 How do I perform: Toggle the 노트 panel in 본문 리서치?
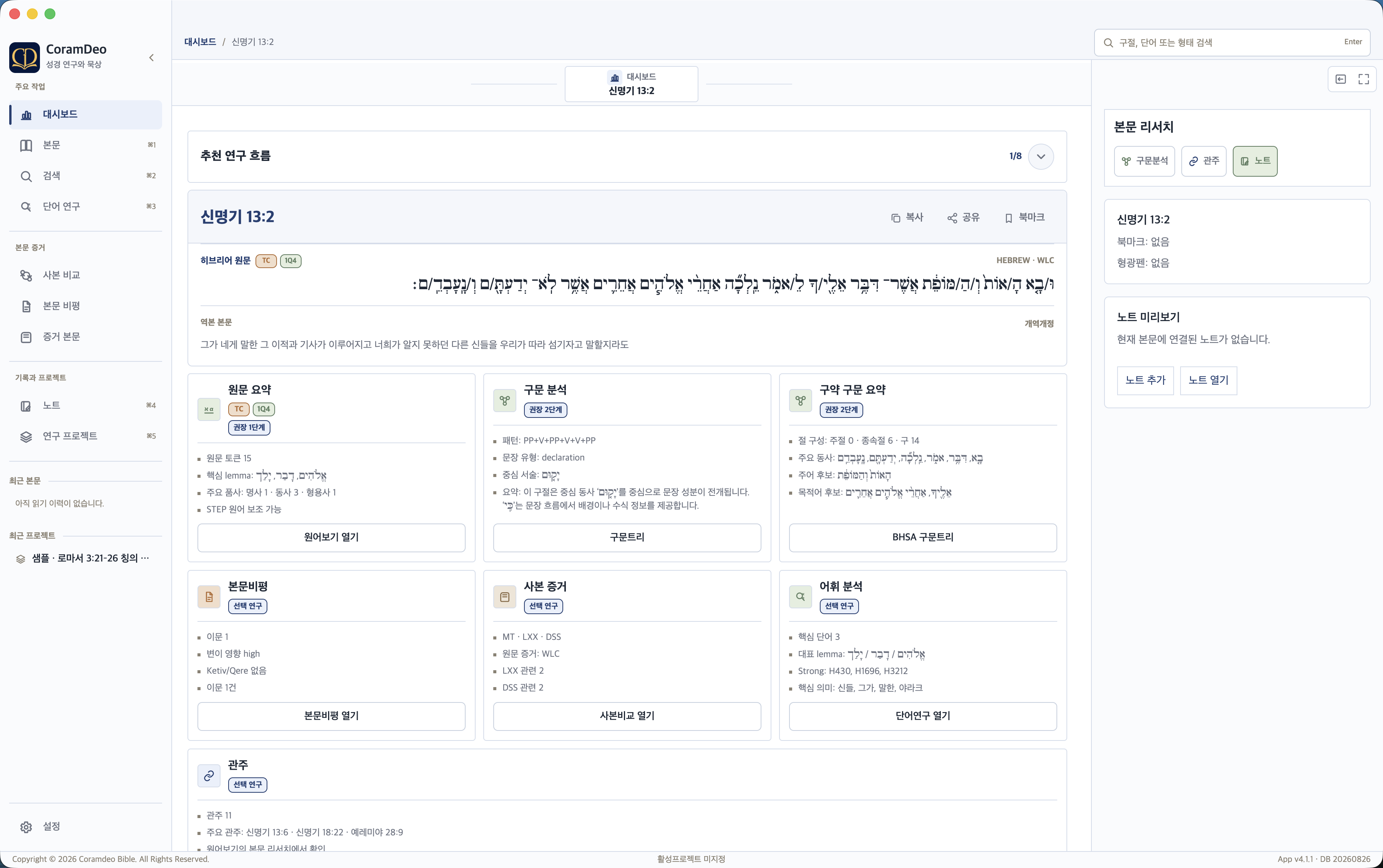[1255, 161]
